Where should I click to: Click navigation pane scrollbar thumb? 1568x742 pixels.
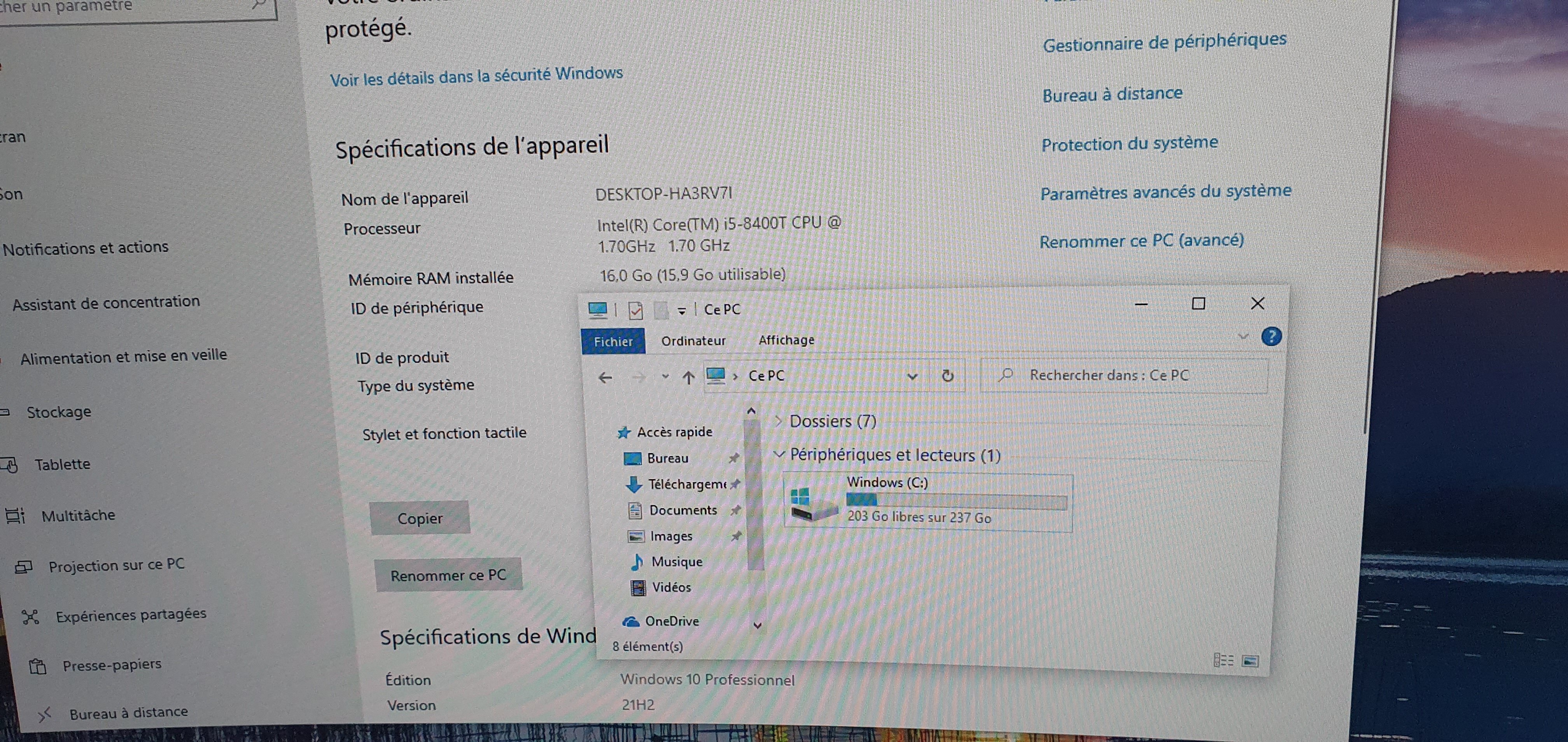coord(754,494)
